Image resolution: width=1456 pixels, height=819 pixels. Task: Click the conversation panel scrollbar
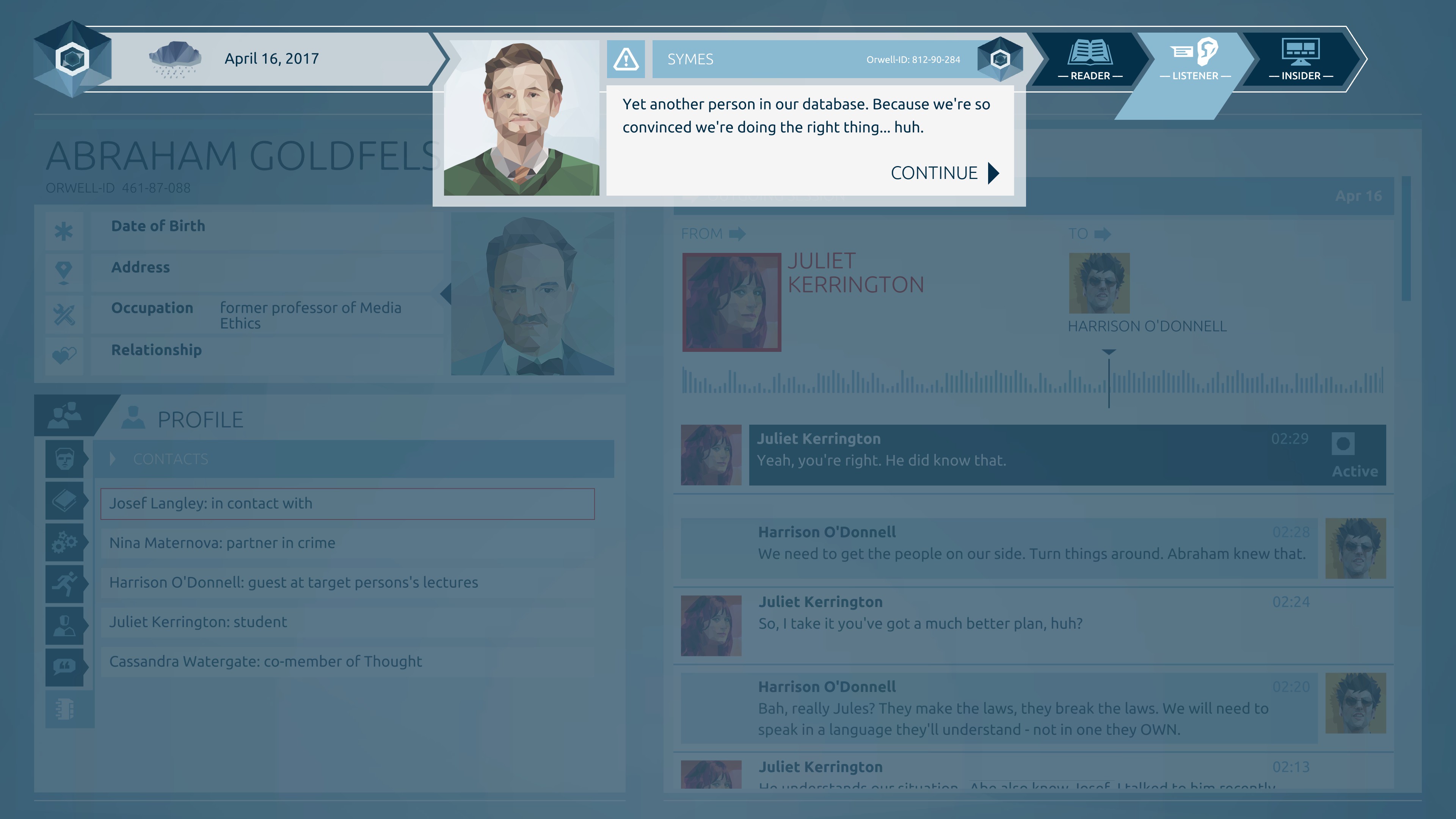[x=1406, y=238]
